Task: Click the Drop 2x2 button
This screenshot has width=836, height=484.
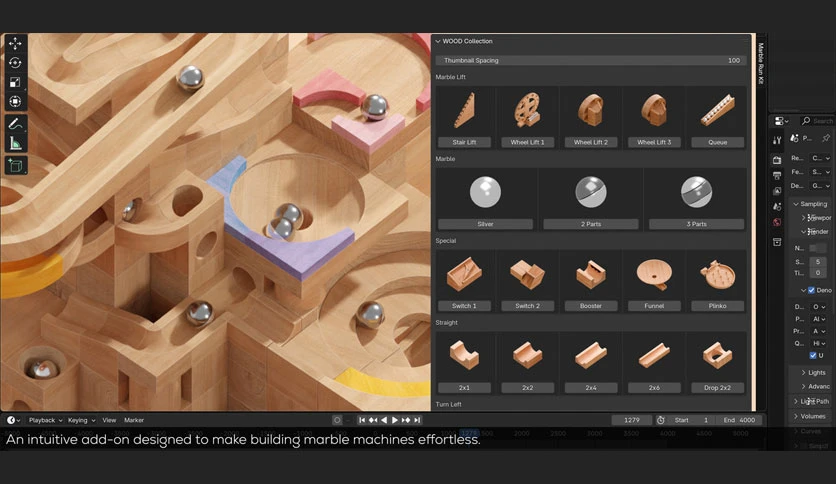Action: (x=717, y=388)
